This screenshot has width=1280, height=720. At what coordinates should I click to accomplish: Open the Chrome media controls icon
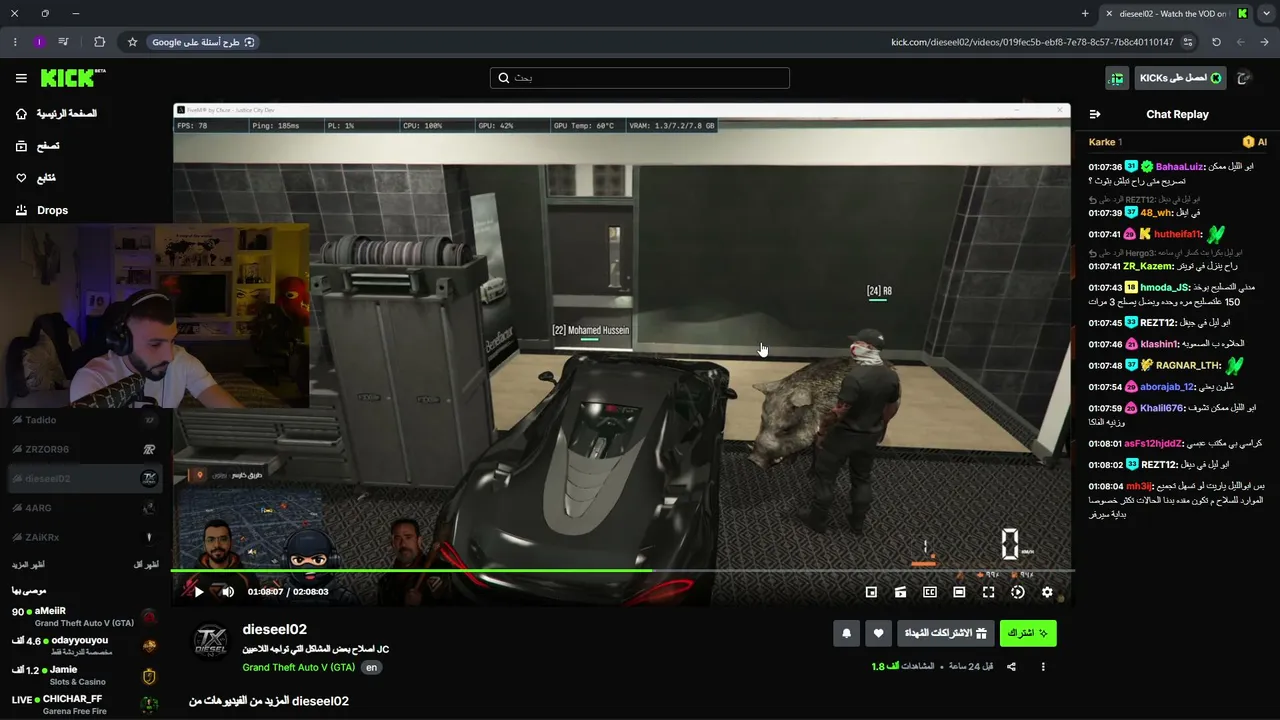click(x=63, y=42)
